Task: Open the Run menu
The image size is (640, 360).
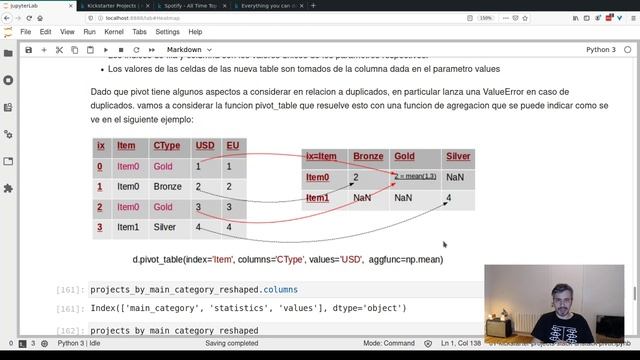Action: 89,32
